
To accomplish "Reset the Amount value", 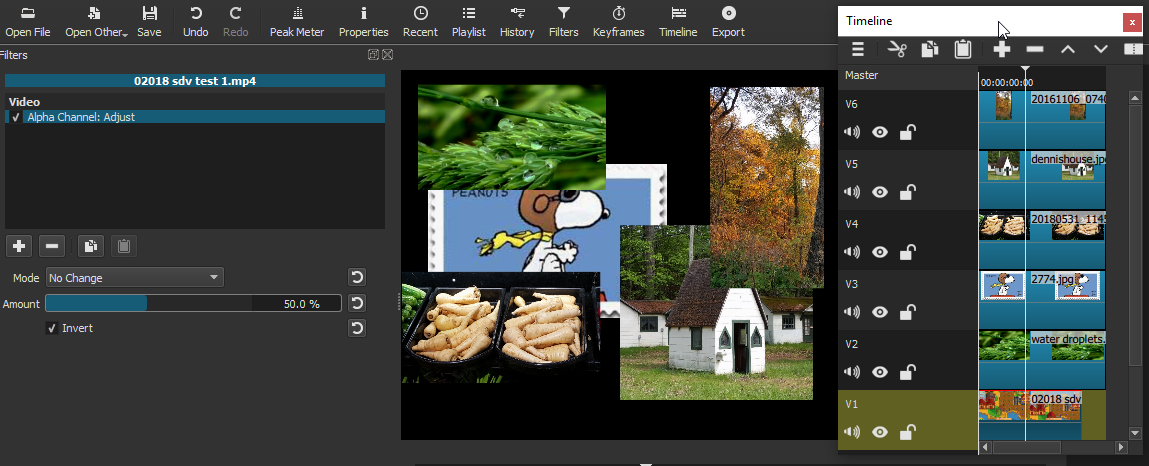I will pyautogui.click(x=357, y=303).
